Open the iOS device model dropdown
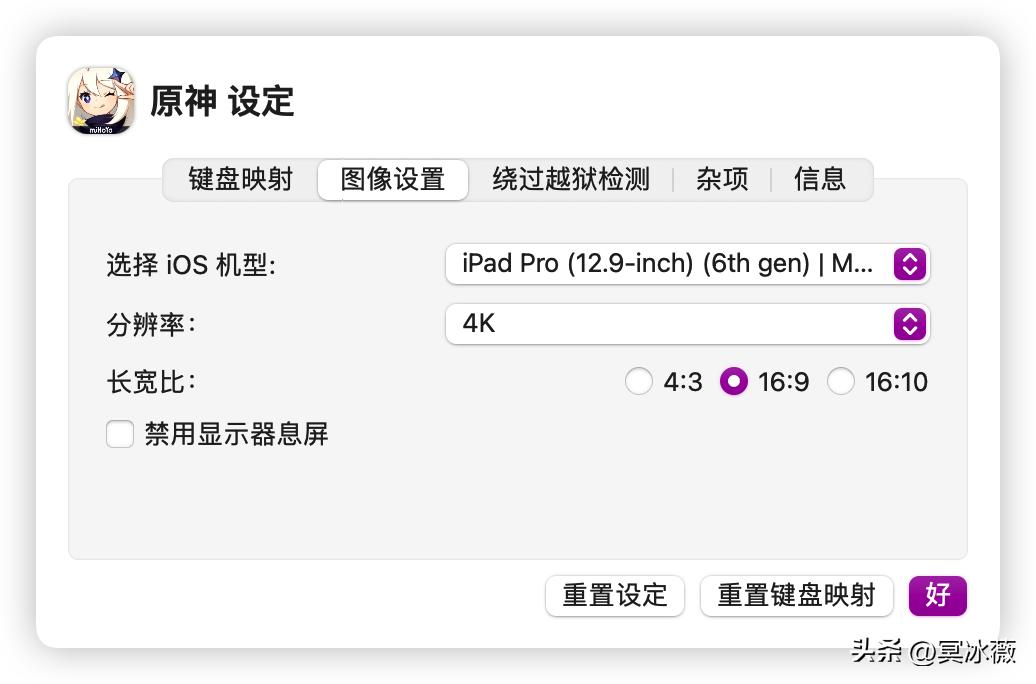Viewport: 1036px width, 684px height. pyautogui.click(x=687, y=264)
